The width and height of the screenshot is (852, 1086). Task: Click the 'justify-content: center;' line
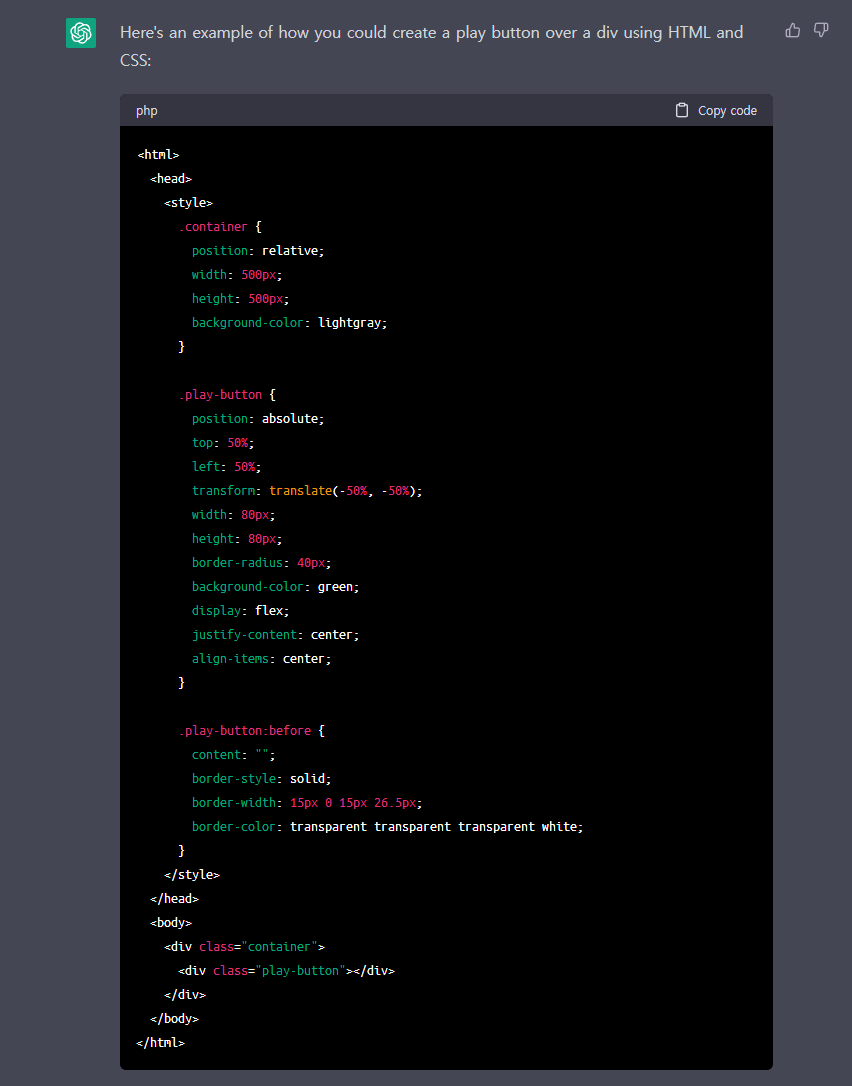[x=276, y=635]
